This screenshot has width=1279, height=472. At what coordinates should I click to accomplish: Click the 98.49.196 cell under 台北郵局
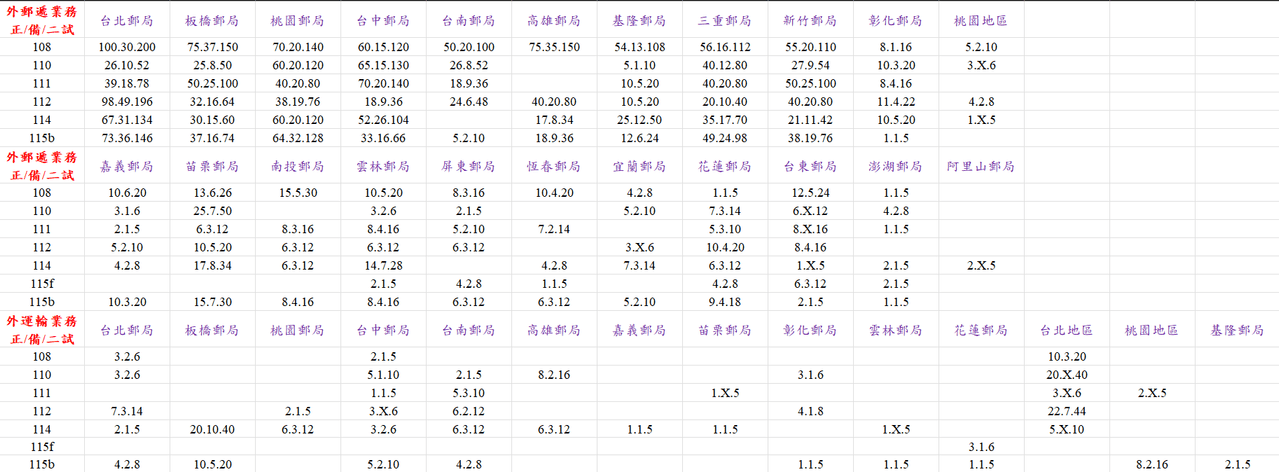pyautogui.click(x=127, y=101)
